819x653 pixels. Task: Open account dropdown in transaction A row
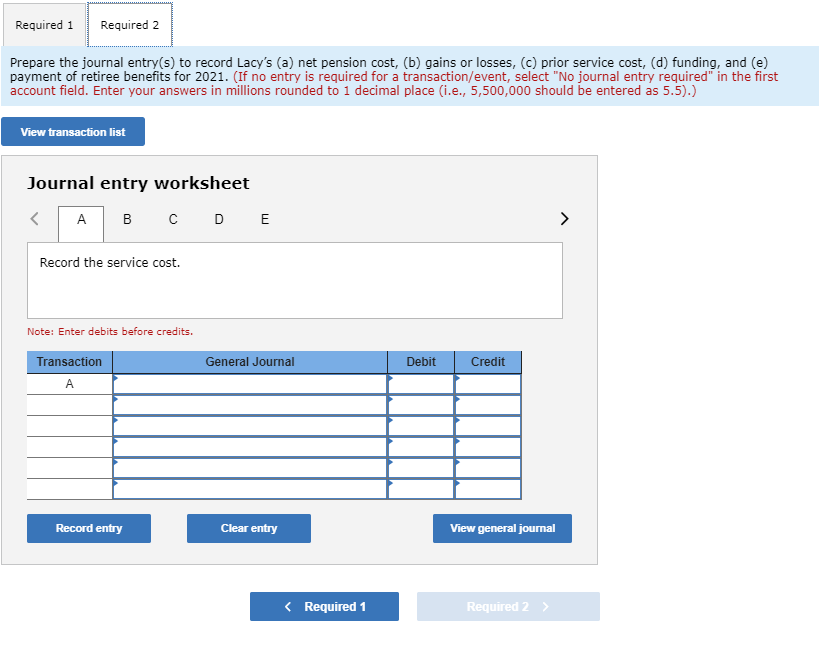(250, 384)
